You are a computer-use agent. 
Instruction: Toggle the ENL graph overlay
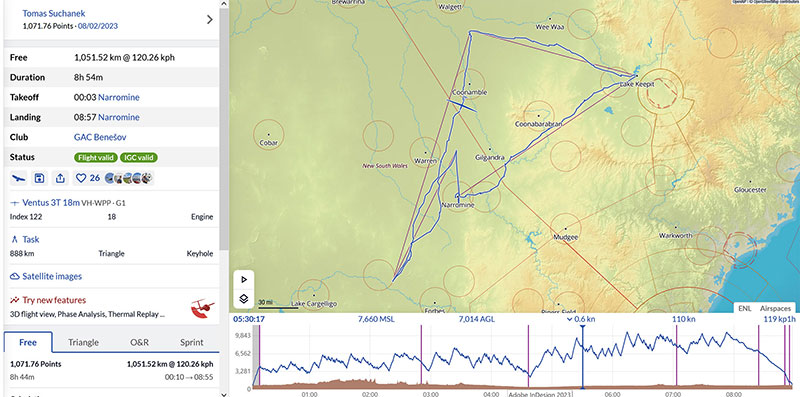point(745,308)
